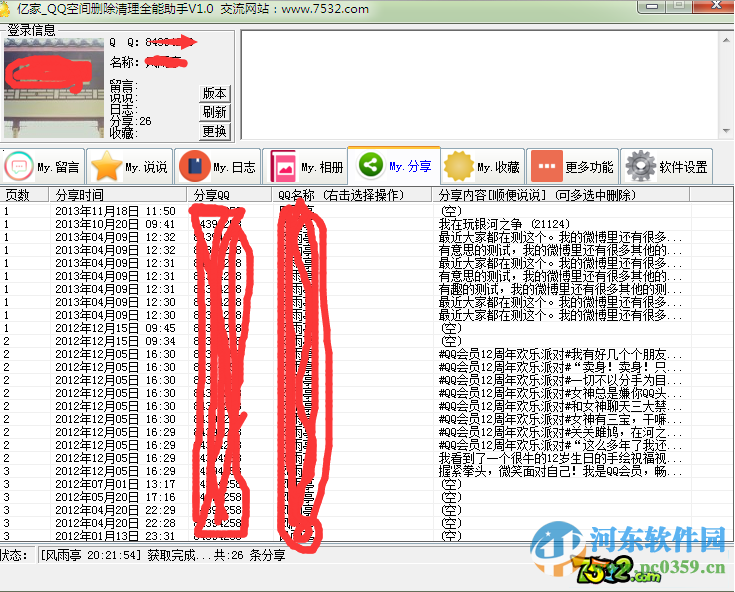Viewport: 735px width, 592px height.
Task: Click the profile avatar picture
Action: click(x=54, y=88)
